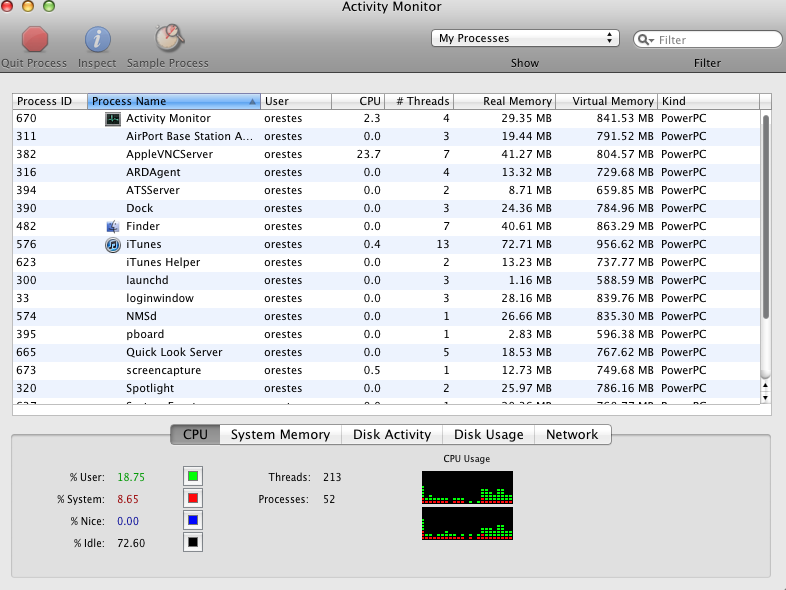The height and width of the screenshot is (590, 786).
Task: Click the lower CPU Usage graph
Action: click(x=467, y=523)
